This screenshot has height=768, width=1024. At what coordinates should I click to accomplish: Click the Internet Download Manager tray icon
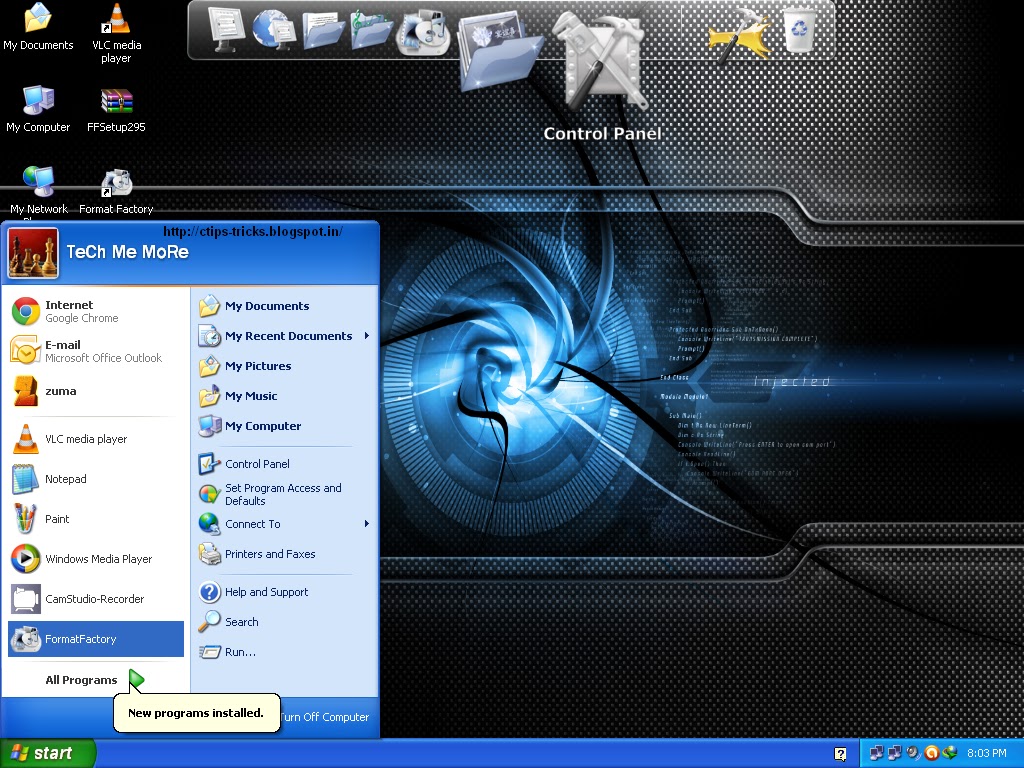[x=950, y=753]
